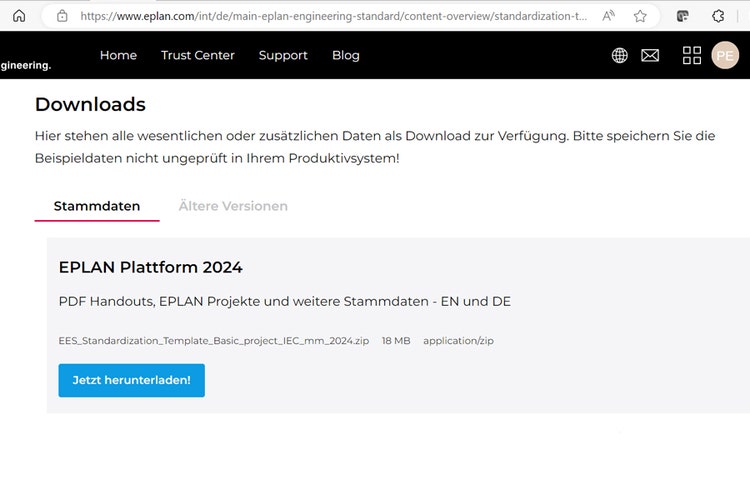Bookmark page with star icon
The height and width of the screenshot is (500, 750).
[x=640, y=16]
